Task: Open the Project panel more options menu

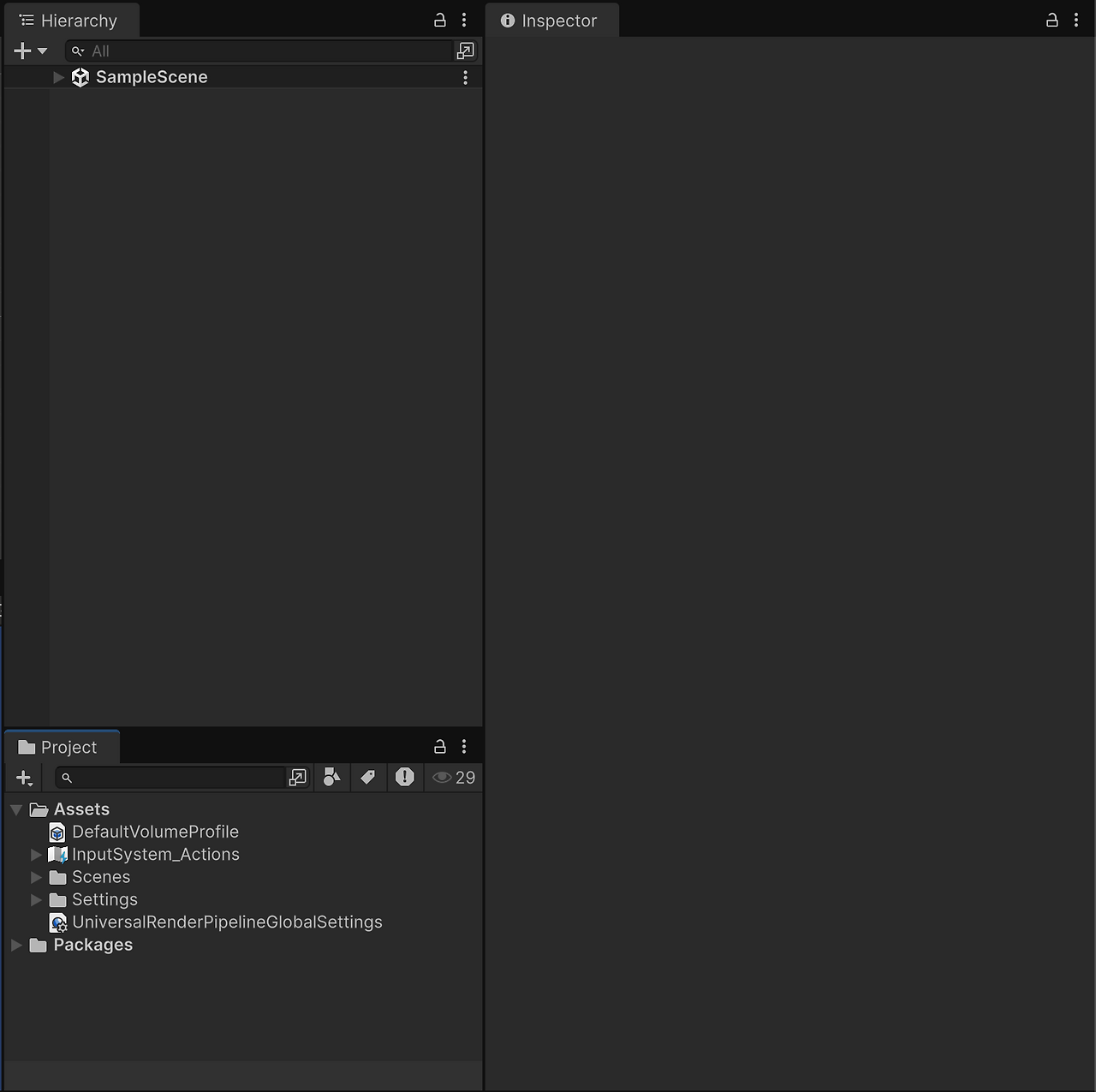Action: tap(464, 746)
